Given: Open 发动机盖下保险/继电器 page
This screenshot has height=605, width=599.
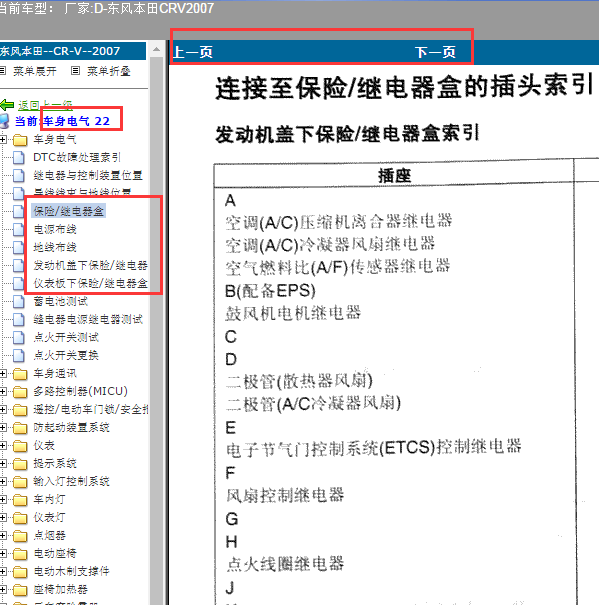Looking at the screenshot, I should point(90,265).
